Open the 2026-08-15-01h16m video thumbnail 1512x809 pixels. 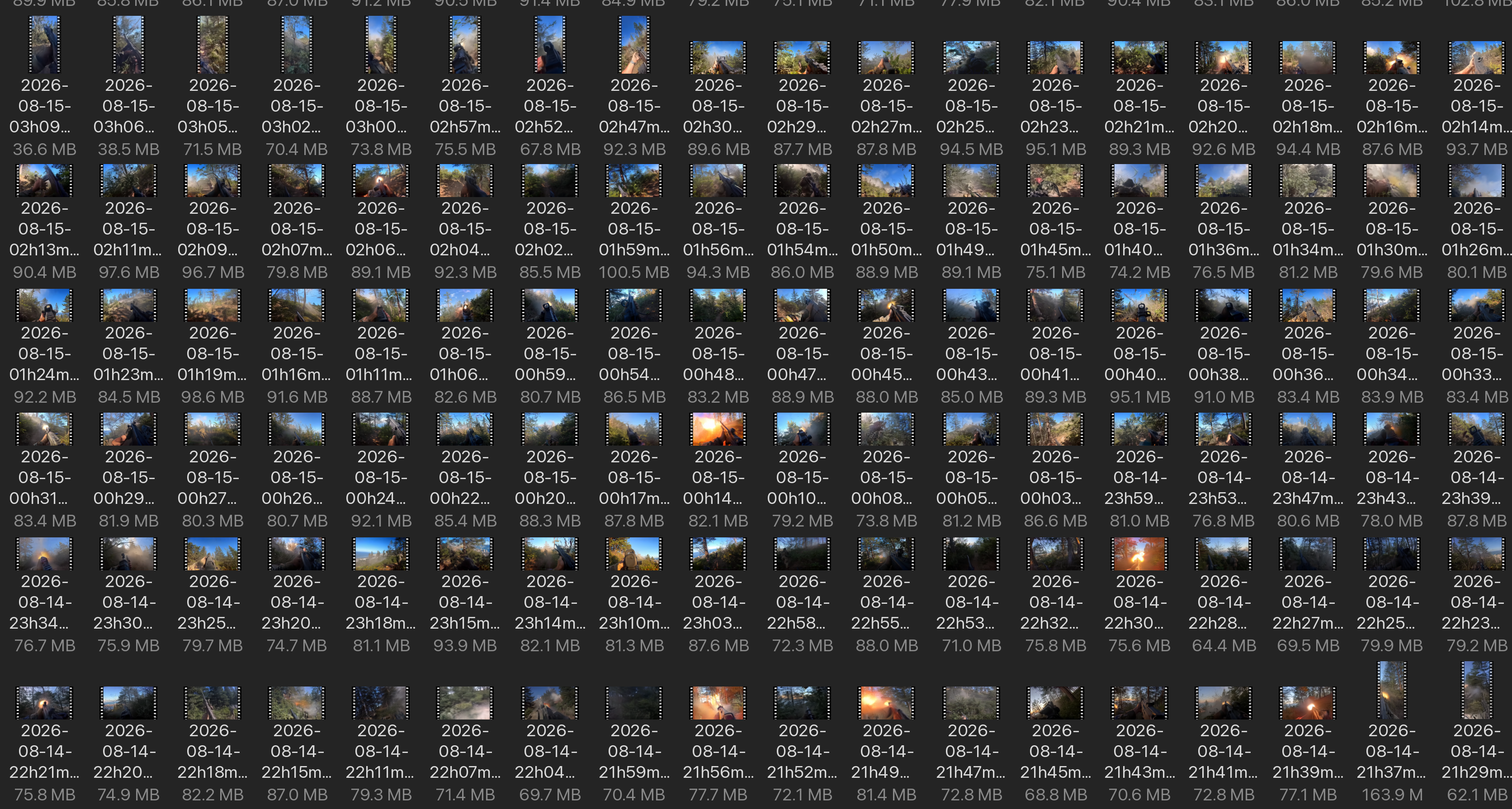[x=297, y=305]
